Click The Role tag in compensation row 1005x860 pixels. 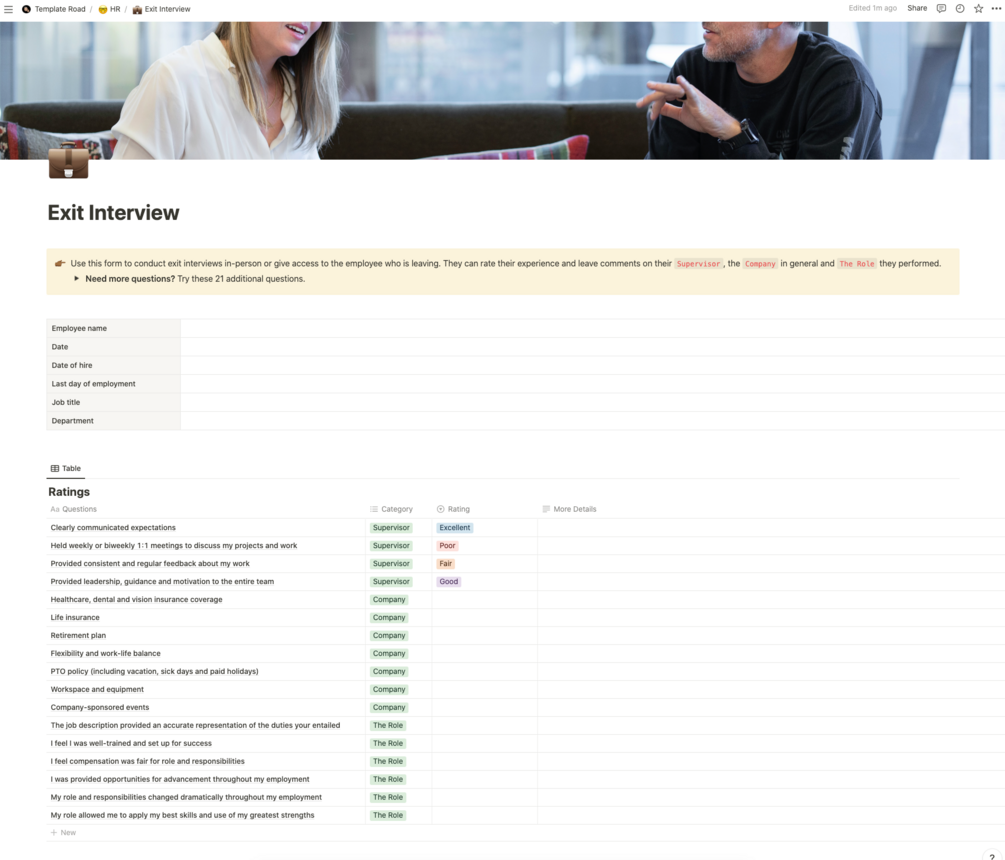pyautogui.click(x=388, y=761)
